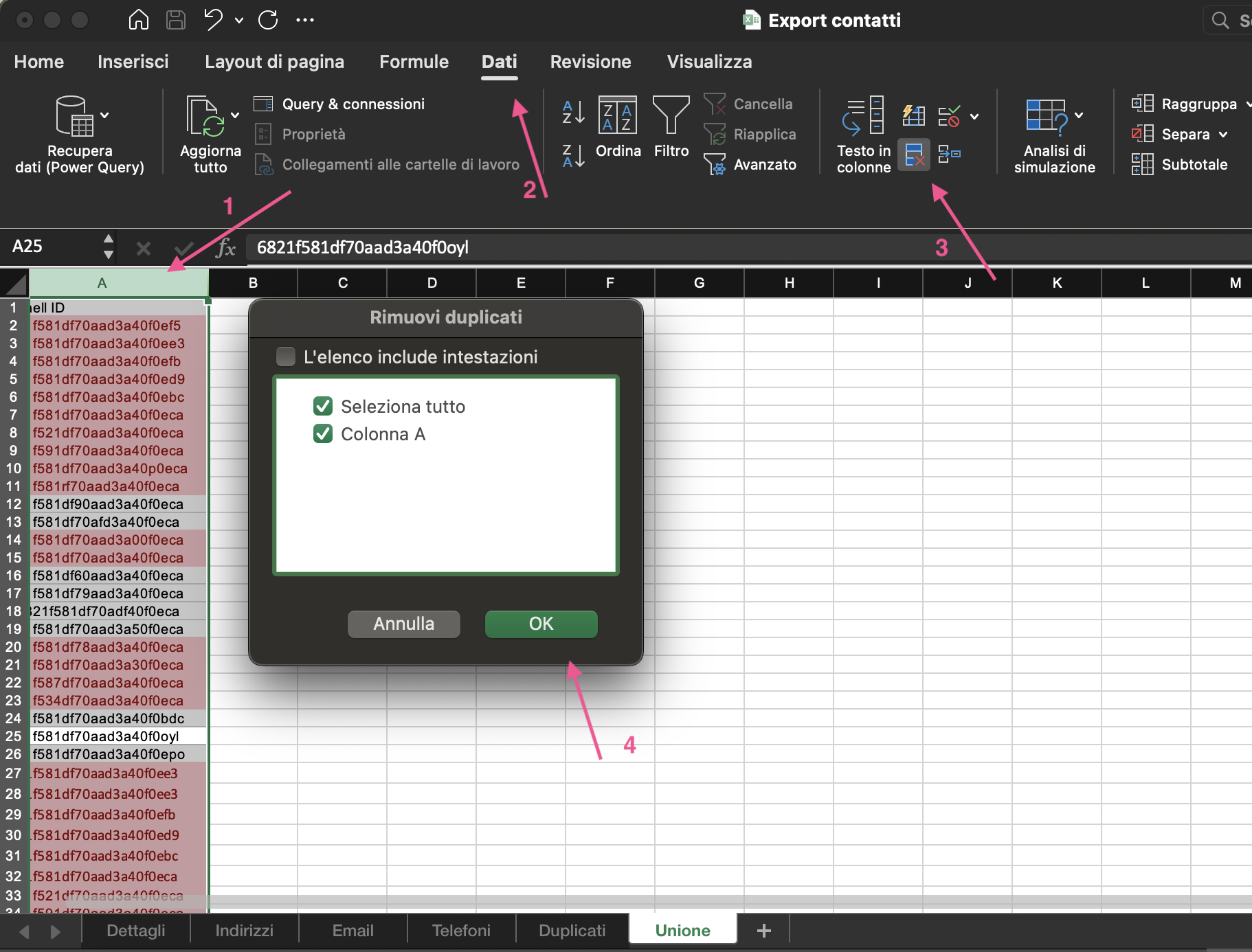This screenshot has width=1252, height=952.
Task: Click the Subtotale icon
Action: click(x=1143, y=164)
